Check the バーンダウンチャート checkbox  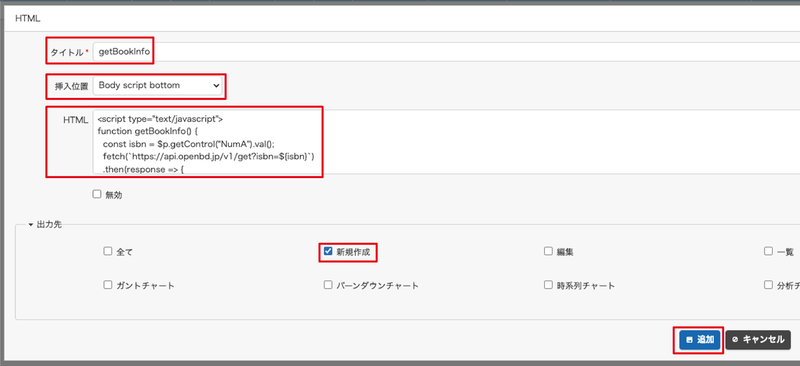tap(328, 285)
